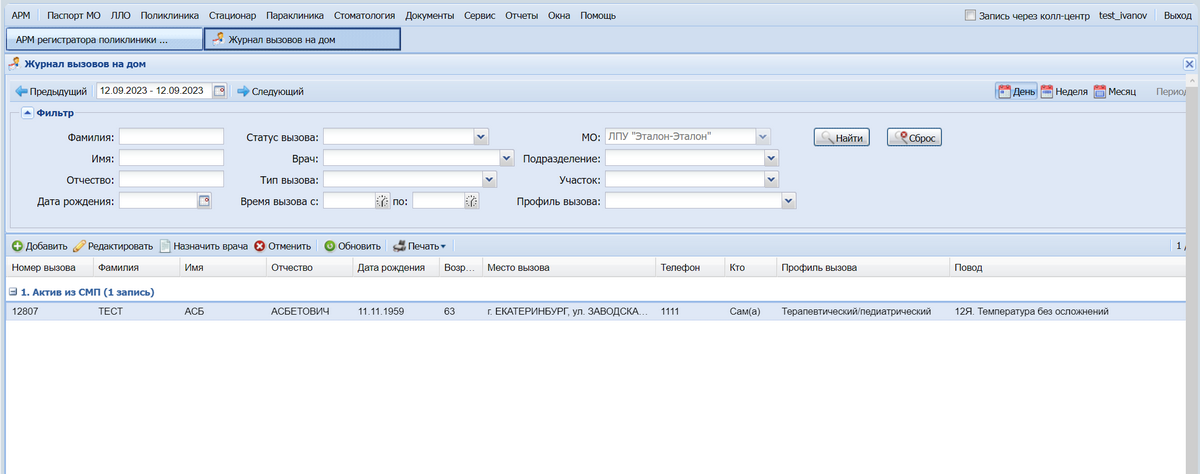Screen dimensions: 1200x474
Task: Collapse the 'Актив из СМП' group
Action: point(13,292)
